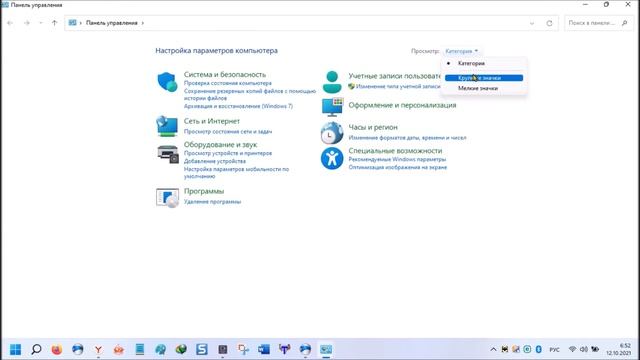Open the Hardware and Sound printer icon
640x360 pixels.
point(168,154)
